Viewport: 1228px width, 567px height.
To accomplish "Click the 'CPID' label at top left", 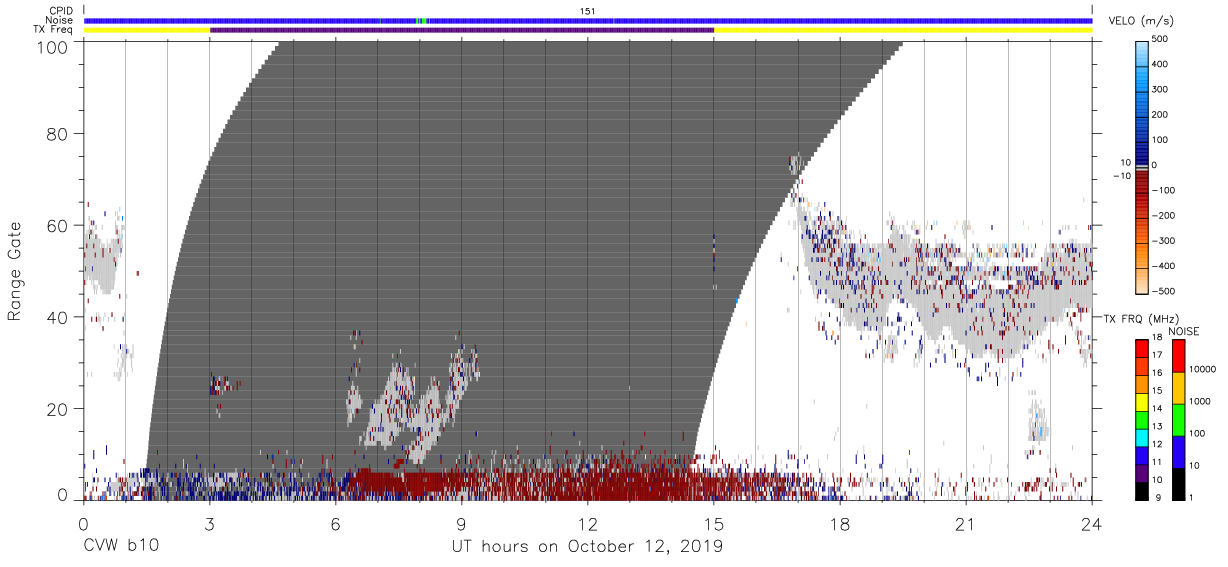I will (62, 11).
